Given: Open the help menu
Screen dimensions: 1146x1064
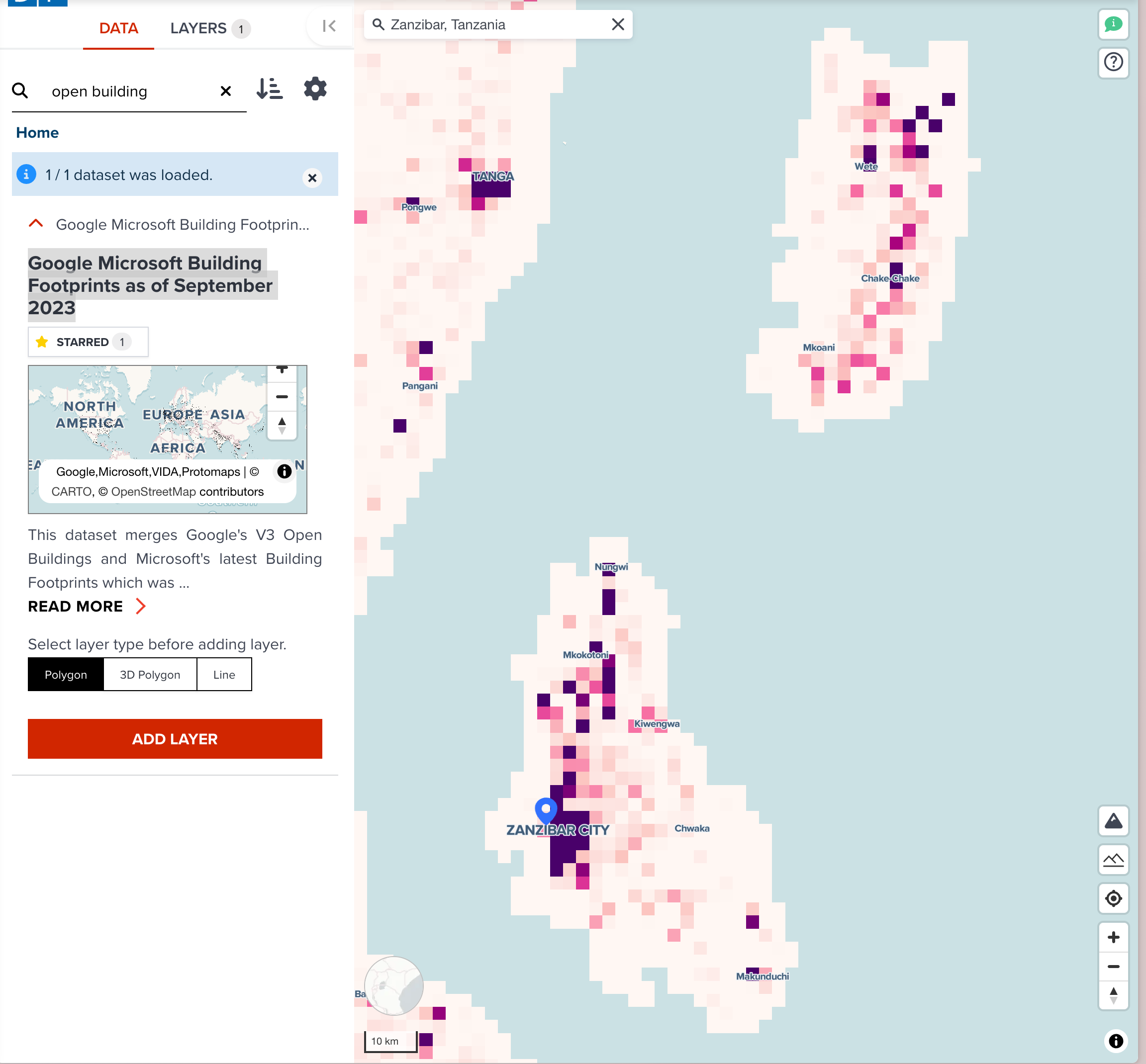Looking at the screenshot, I should tap(1114, 62).
